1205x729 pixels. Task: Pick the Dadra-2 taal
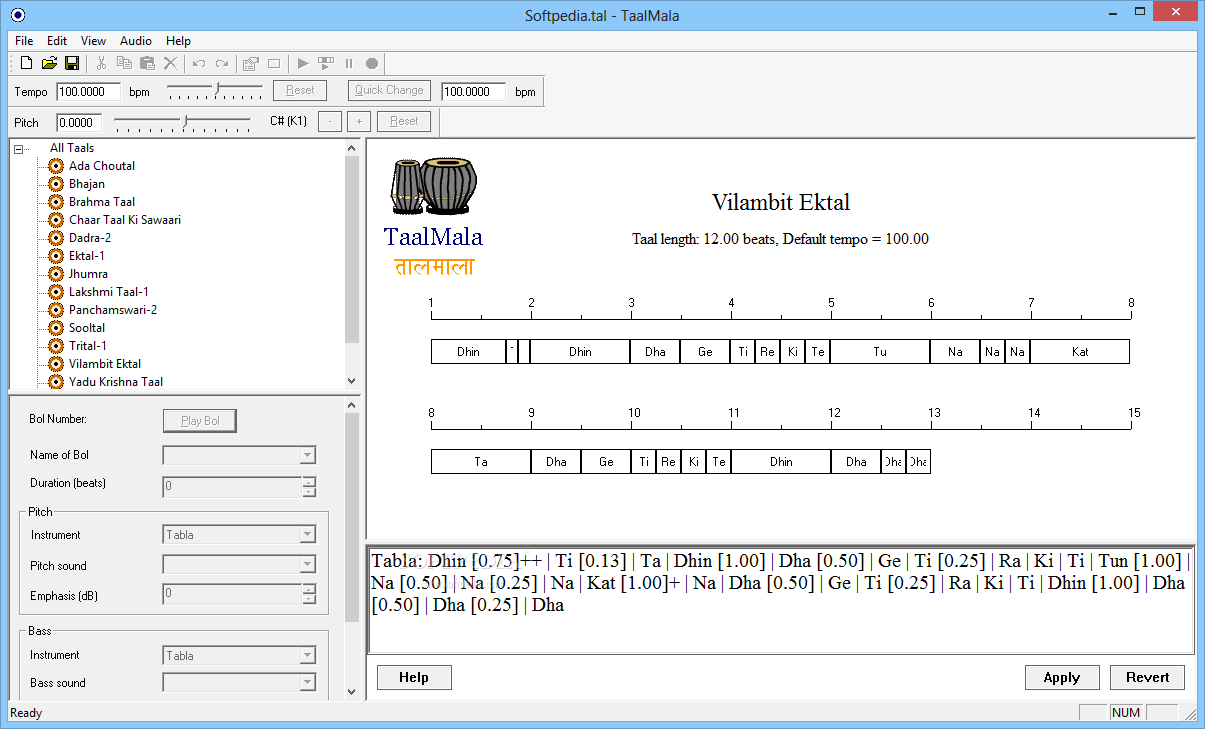coord(90,238)
